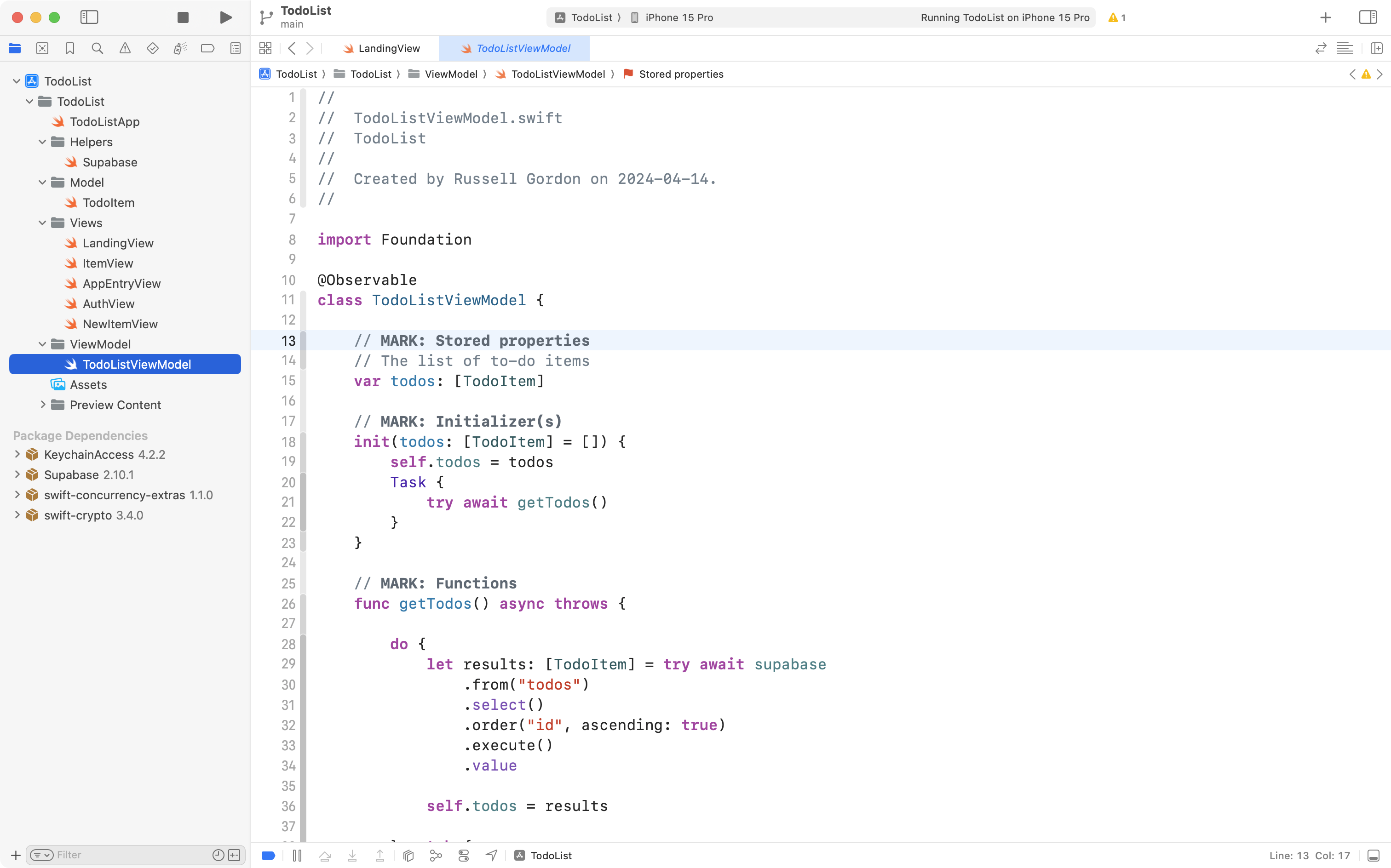Image resolution: width=1391 pixels, height=868 pixels.
Task: Open Stored properties in the jump bar
Action: pos(681,74)
